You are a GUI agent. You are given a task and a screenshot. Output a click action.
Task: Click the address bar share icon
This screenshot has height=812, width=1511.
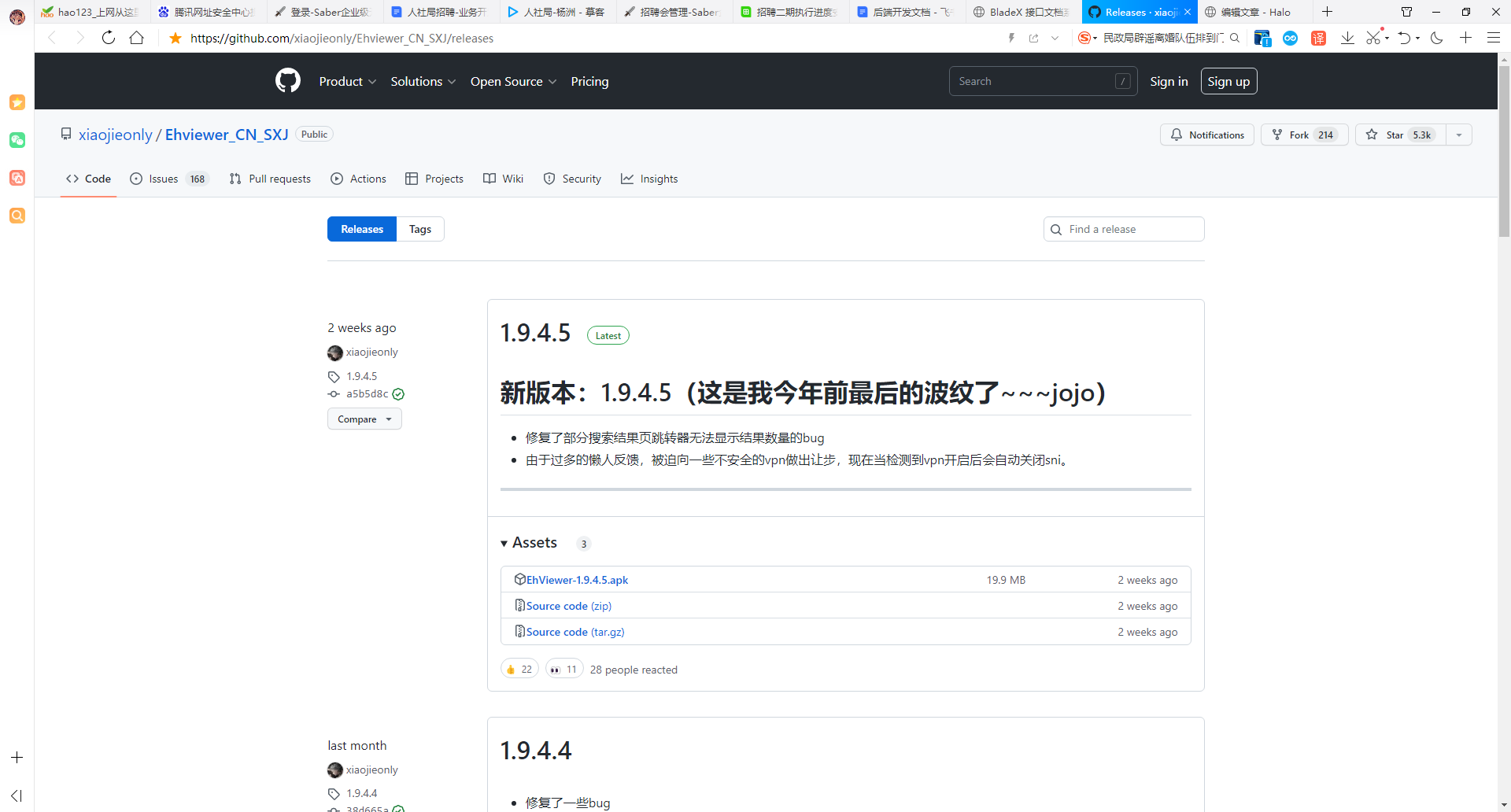click(x=1034, y=38)
